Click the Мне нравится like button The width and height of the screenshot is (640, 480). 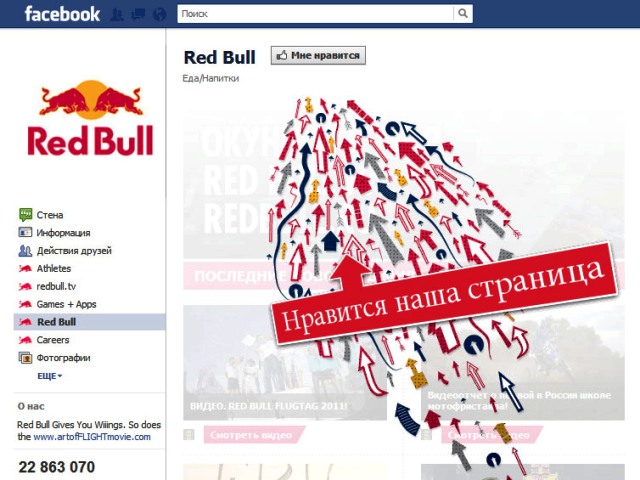click(318, 56)
